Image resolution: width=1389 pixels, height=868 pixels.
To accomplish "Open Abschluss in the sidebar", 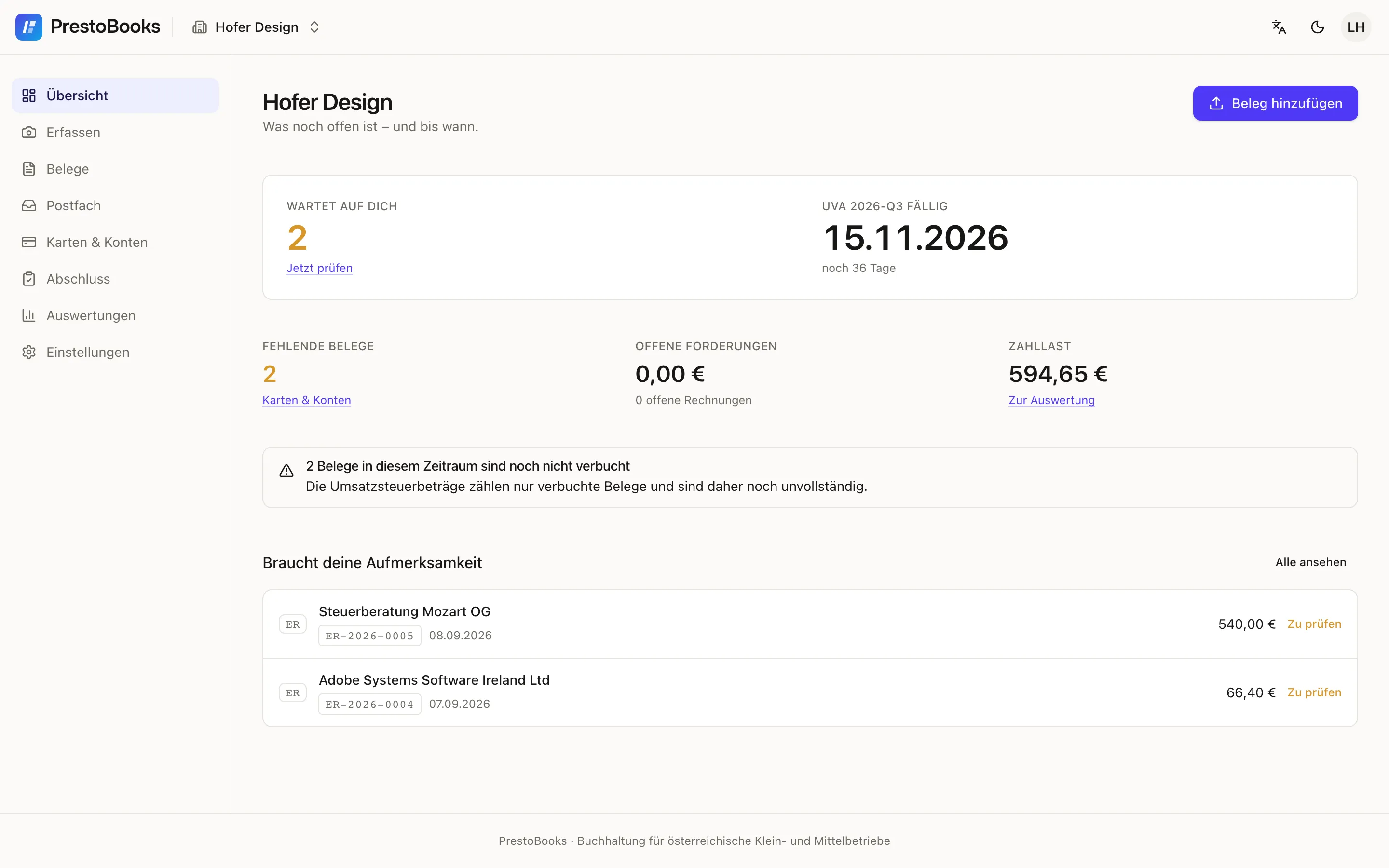I will pos(115,279).
